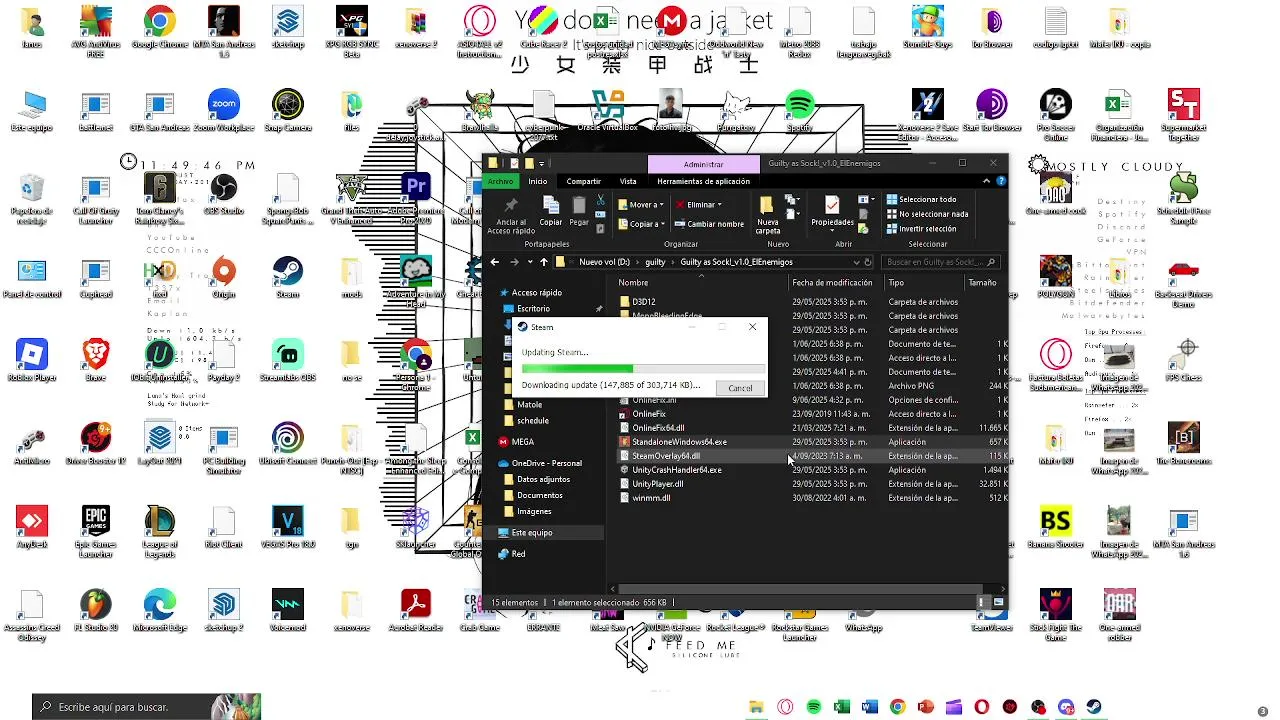1280x720 pixels.
Task: Switch to the Compartir ribbon tab
Action: click(583, 181)
